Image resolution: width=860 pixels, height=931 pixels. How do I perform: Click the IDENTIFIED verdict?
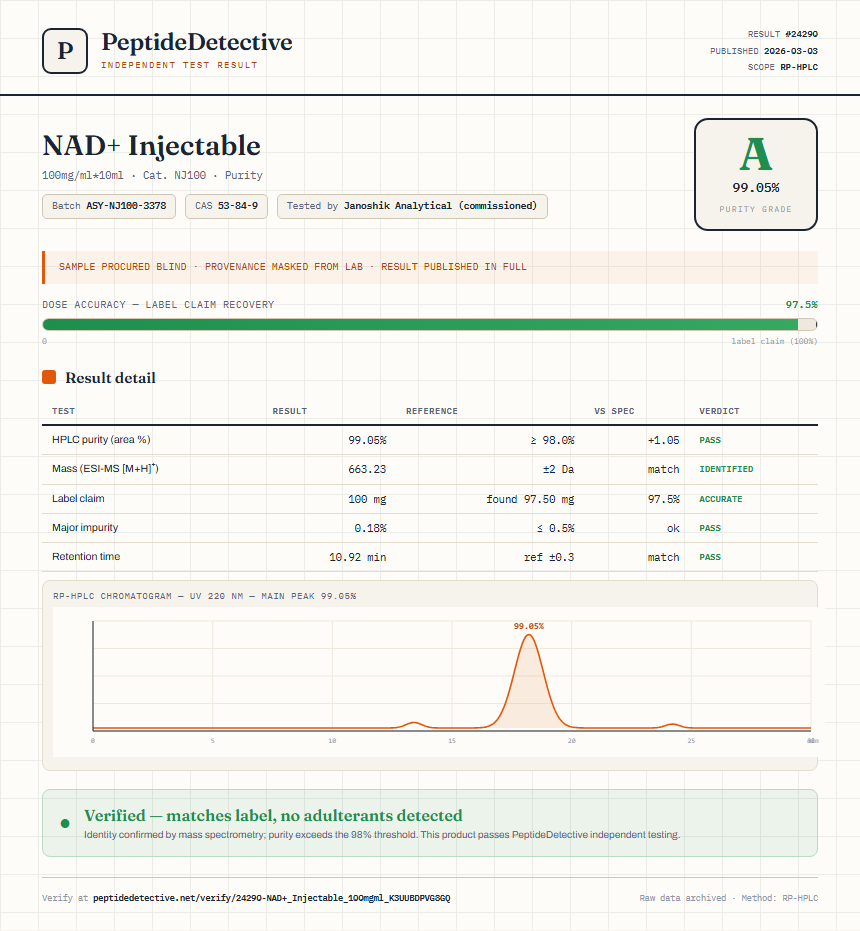click(x=726, y=469)
